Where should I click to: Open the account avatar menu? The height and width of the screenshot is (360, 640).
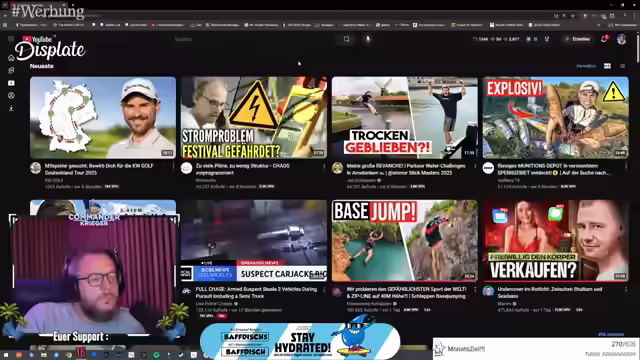pyautogui.click(x=621, y=39)
